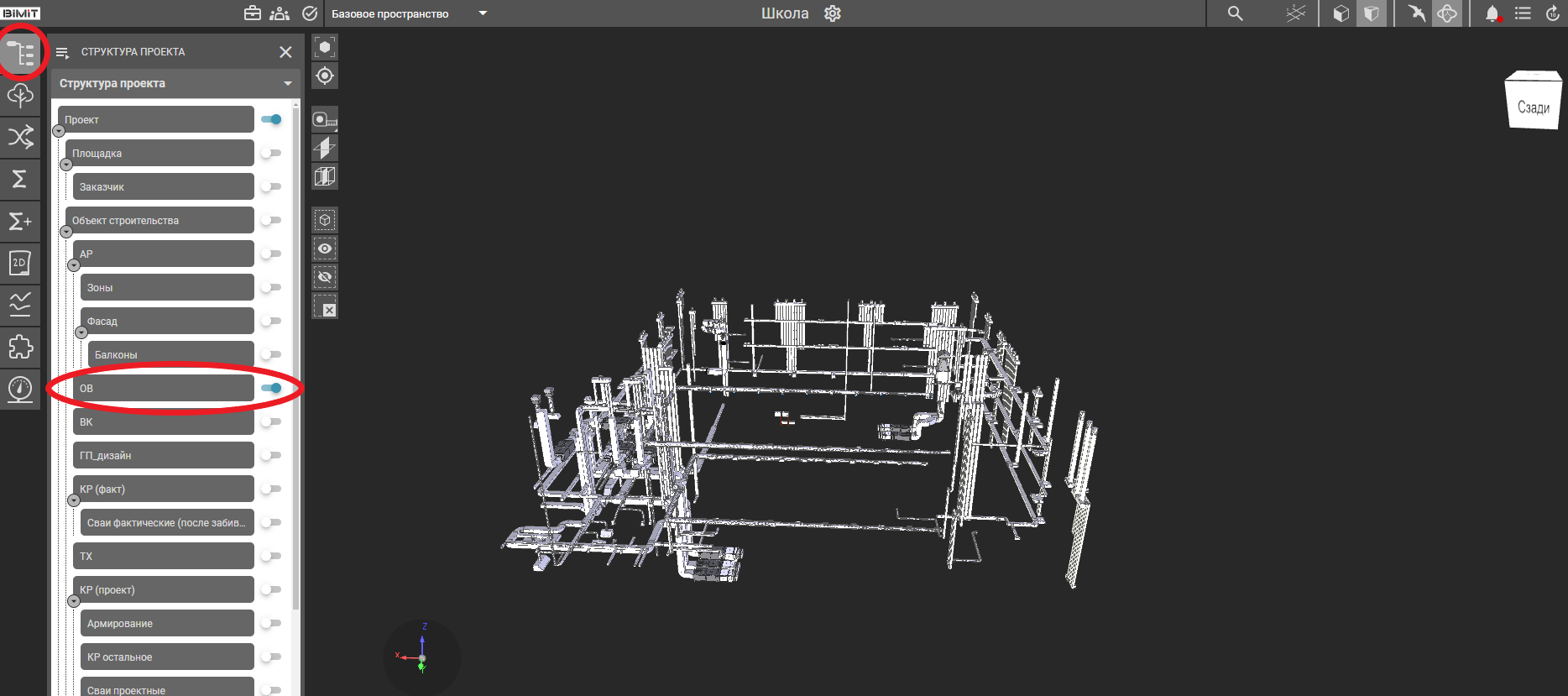Open the 2D drawings sidebar icon
This screenshot has width=1568, height=696.
[20, 263]
